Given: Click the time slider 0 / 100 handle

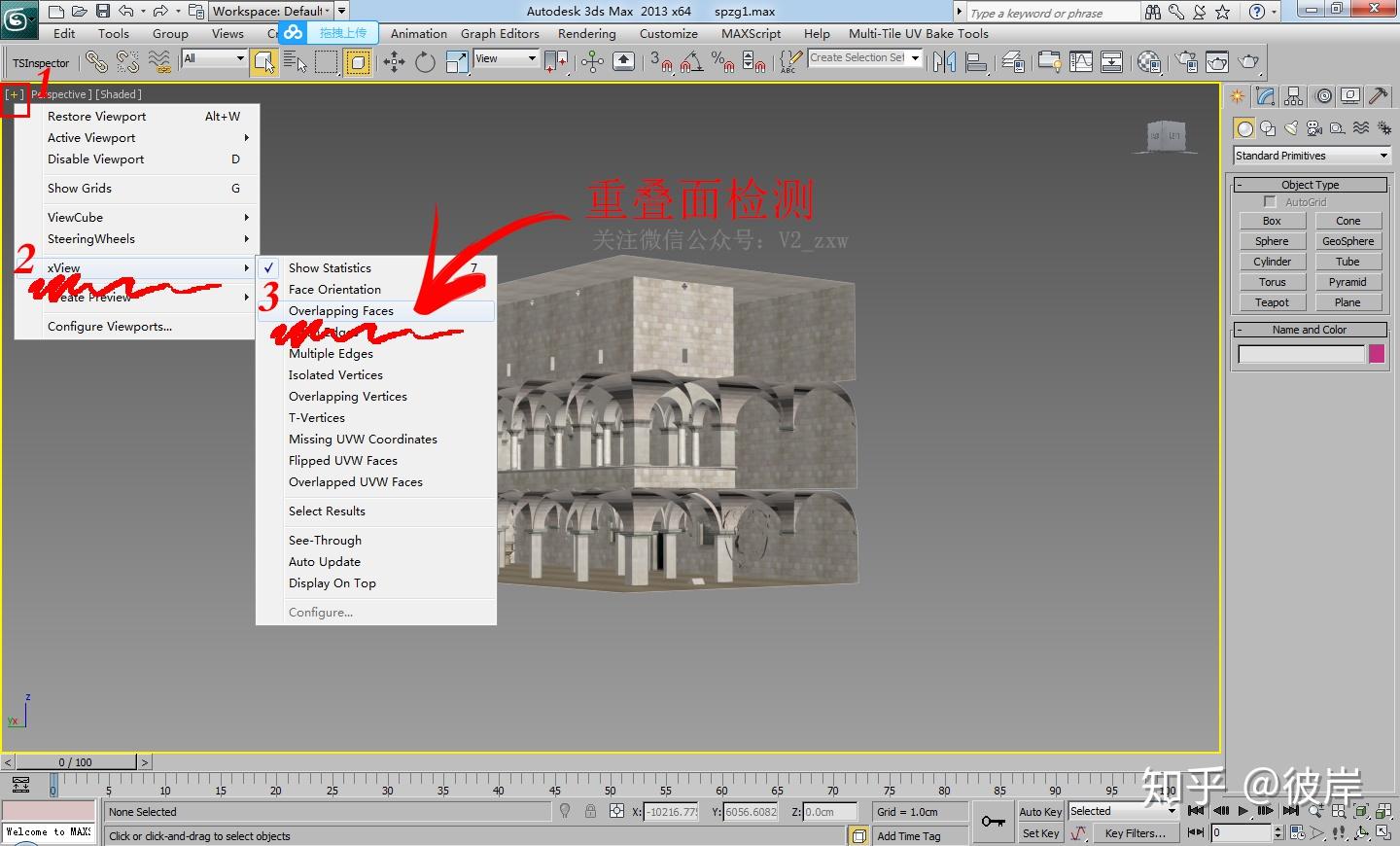Looking at the screenshot, I should pos(76,762).
